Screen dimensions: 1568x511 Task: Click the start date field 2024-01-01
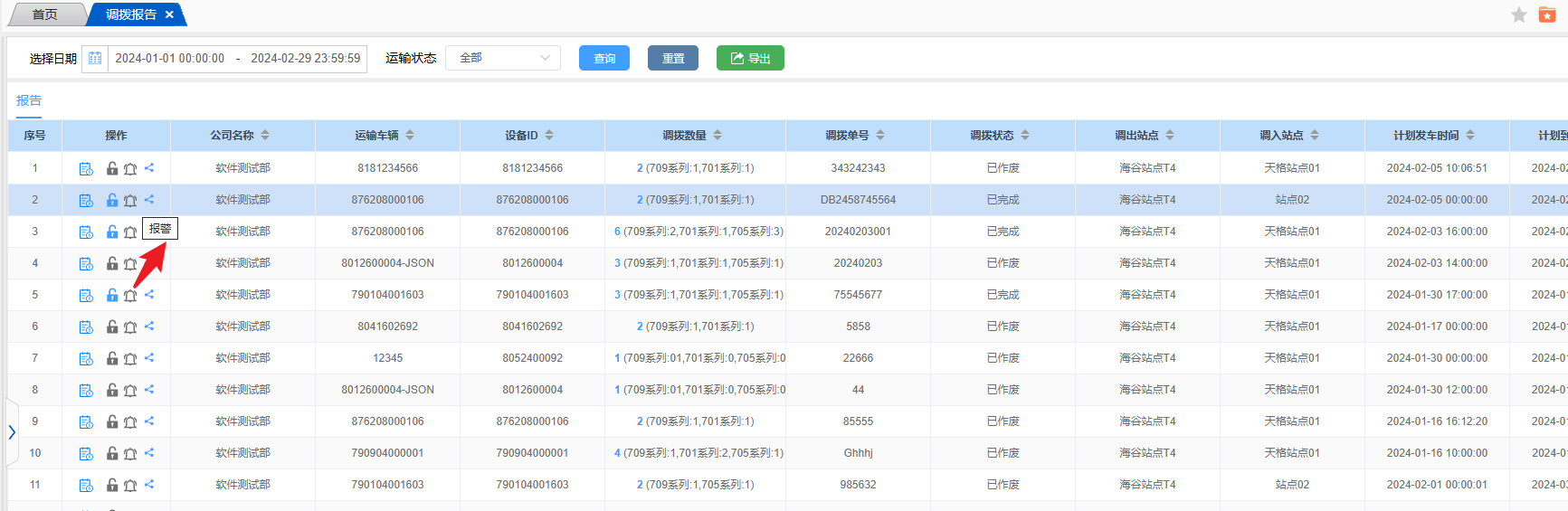pos(170,58)
